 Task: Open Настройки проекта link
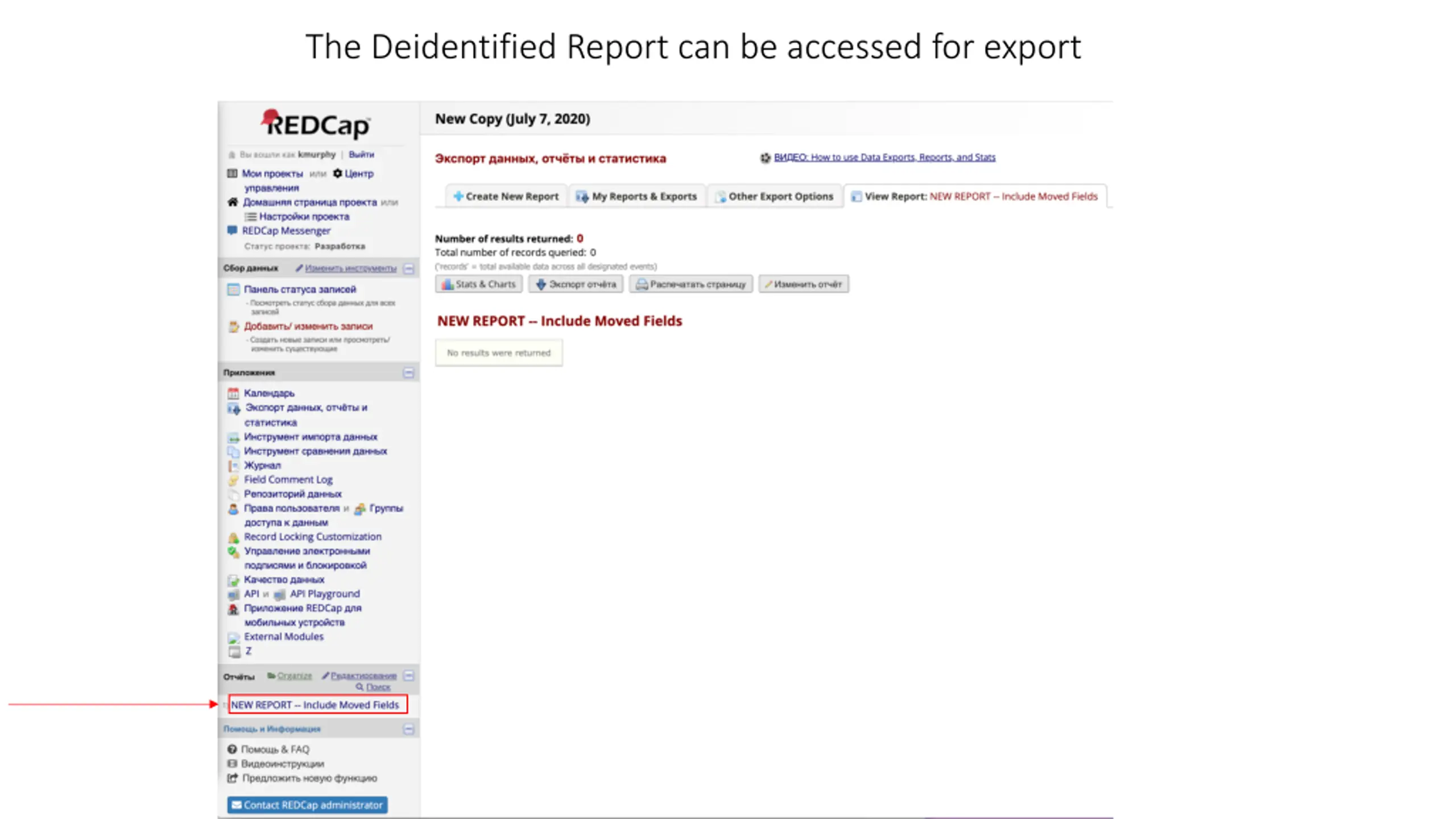tap(304, 217)
